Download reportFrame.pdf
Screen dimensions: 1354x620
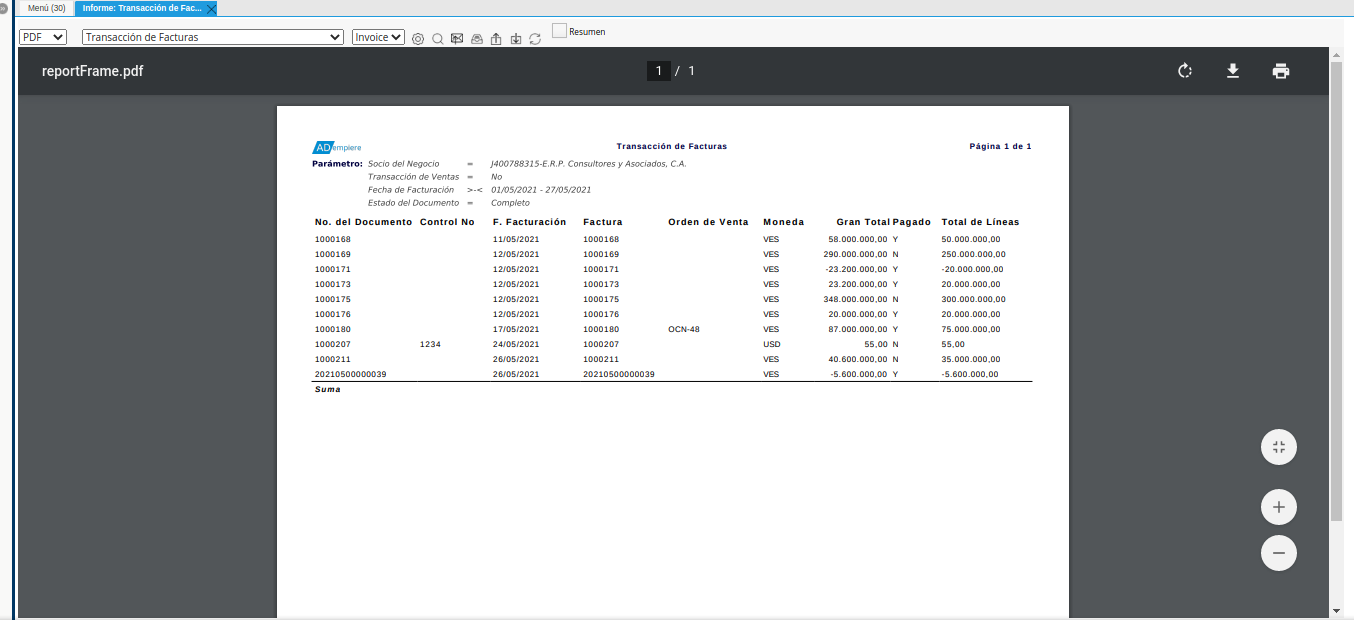1233,71
